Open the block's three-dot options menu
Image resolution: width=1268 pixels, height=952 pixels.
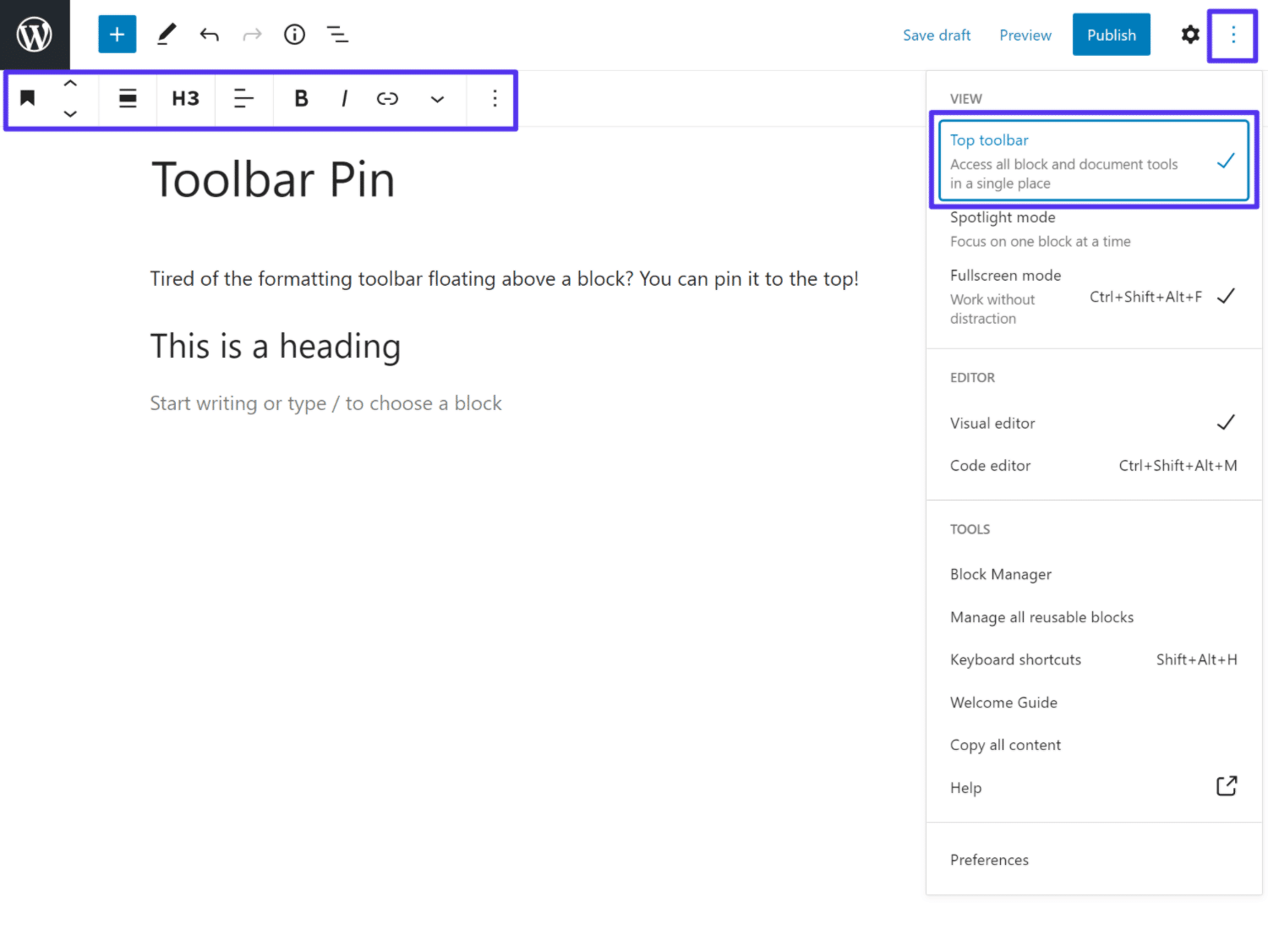click(494, 99)
